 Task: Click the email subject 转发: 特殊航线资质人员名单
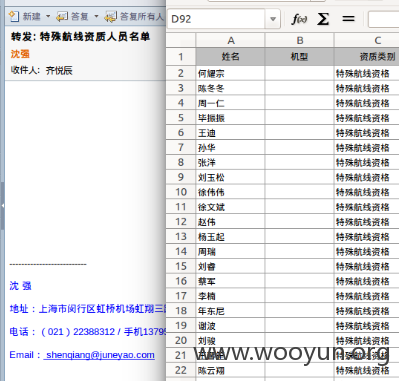[80, 37]
